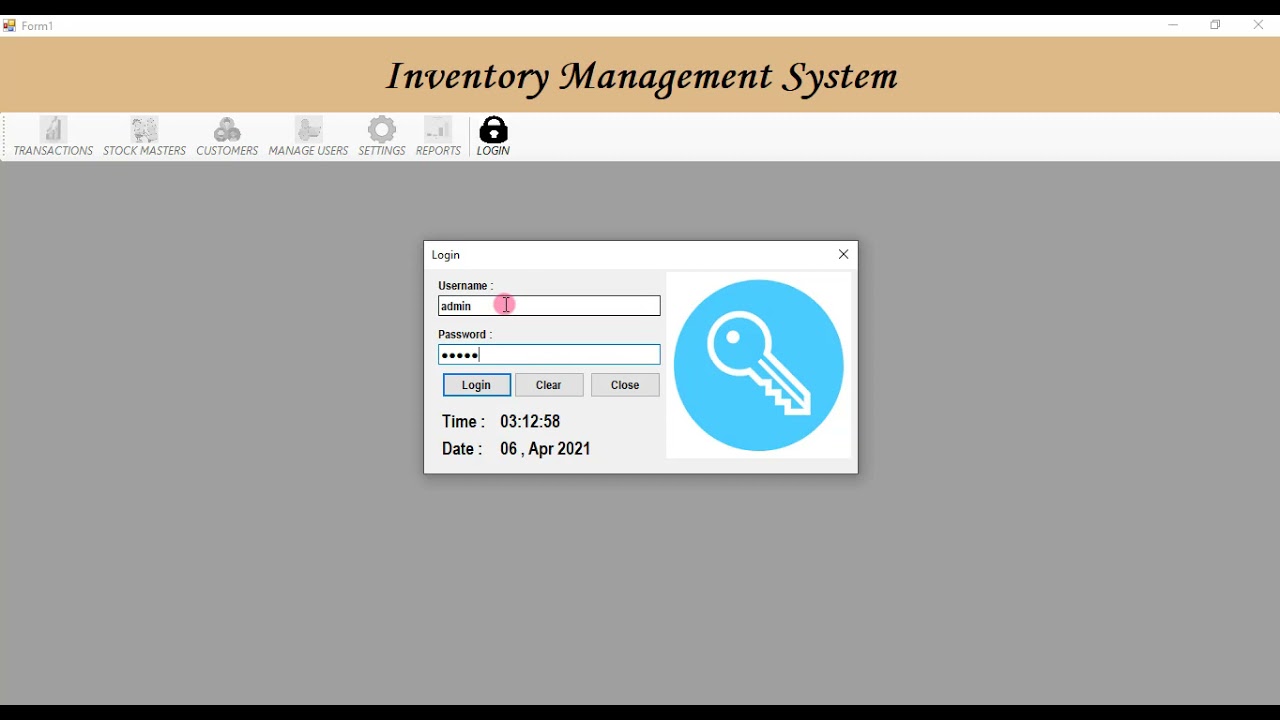Click the Login dialog title text

[447, 256]
